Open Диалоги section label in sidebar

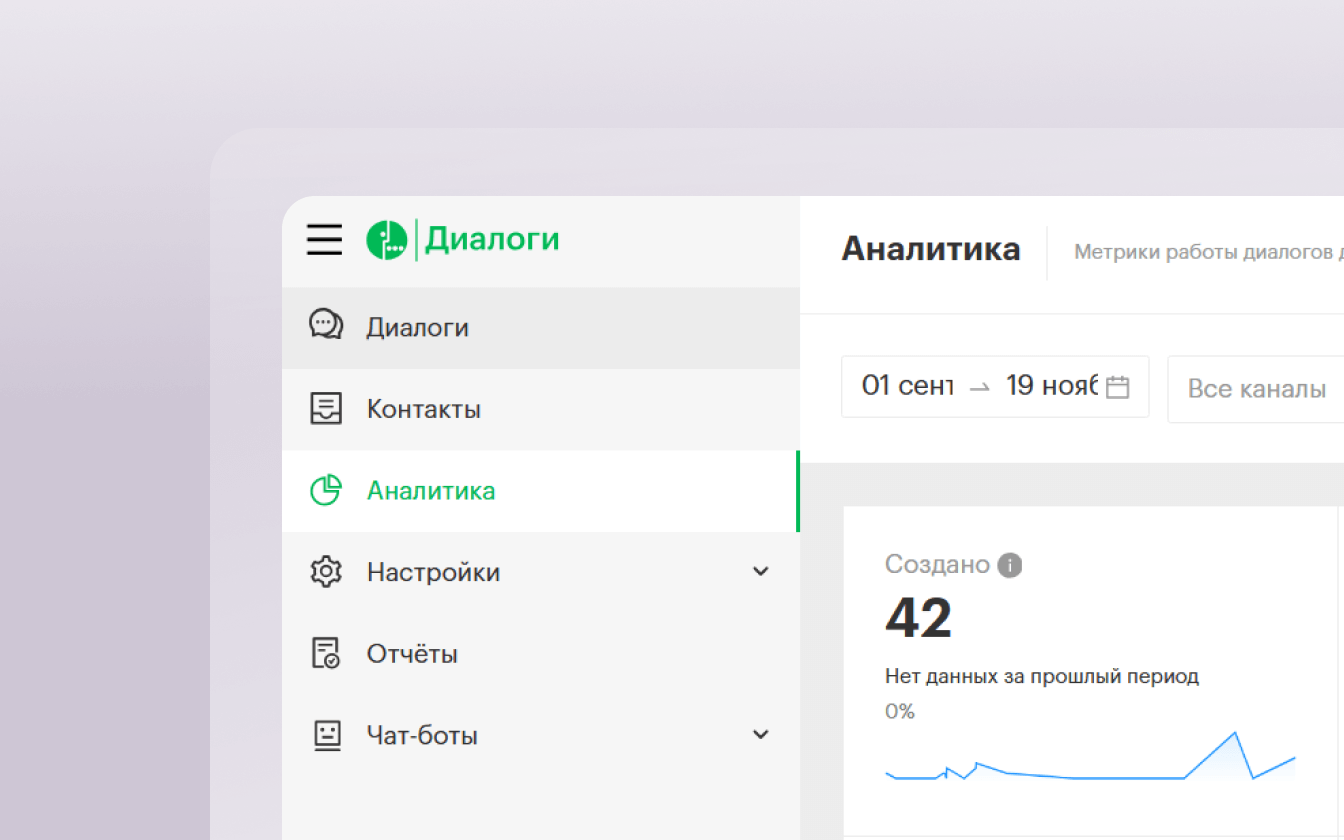(418, 327)
